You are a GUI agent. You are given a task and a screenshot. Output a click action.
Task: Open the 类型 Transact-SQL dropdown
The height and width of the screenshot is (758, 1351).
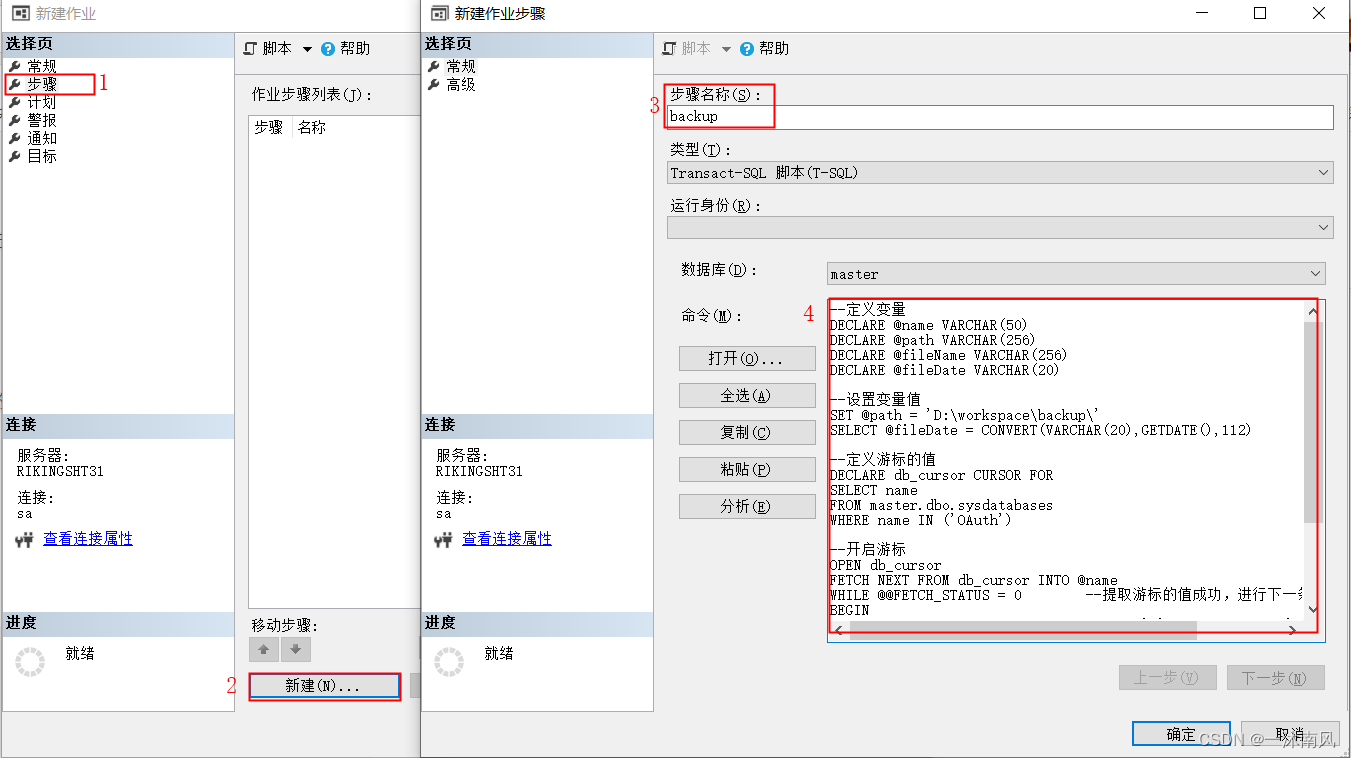(1000, 173)
